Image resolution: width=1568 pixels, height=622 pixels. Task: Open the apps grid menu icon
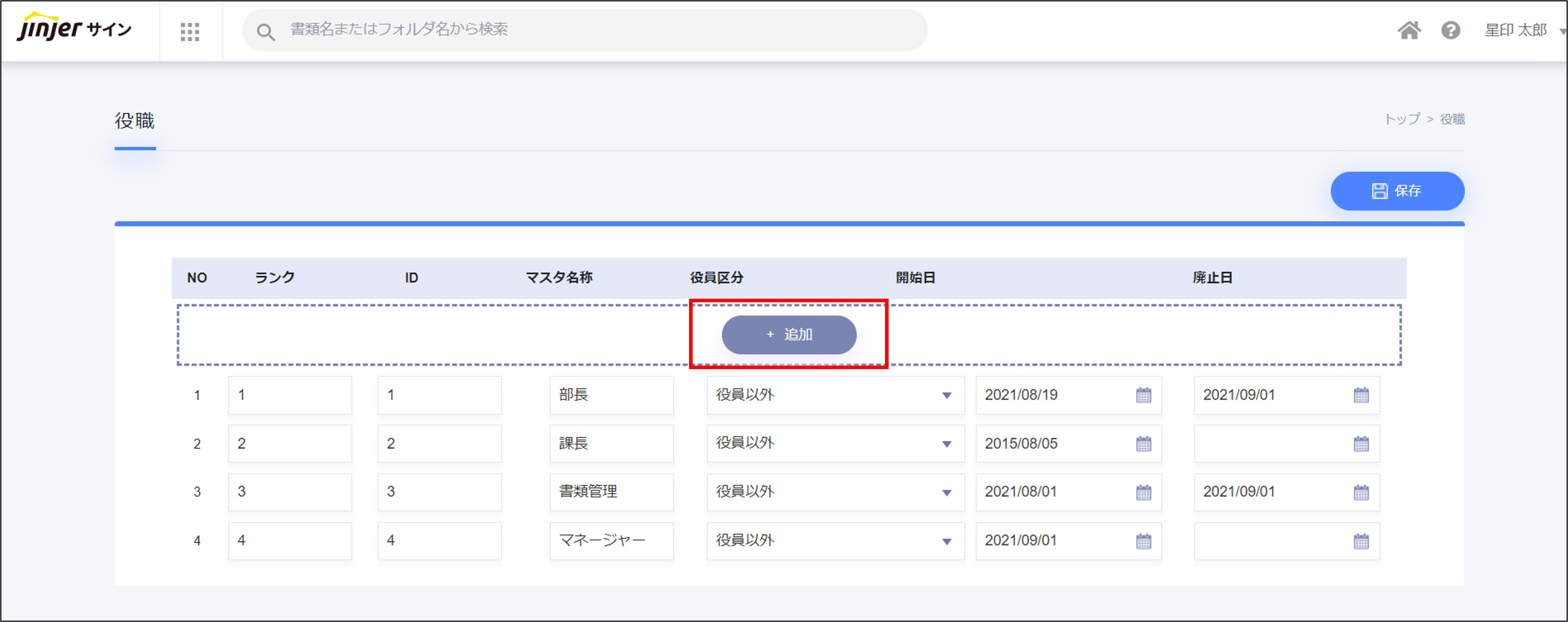click(x=190, y=32)
